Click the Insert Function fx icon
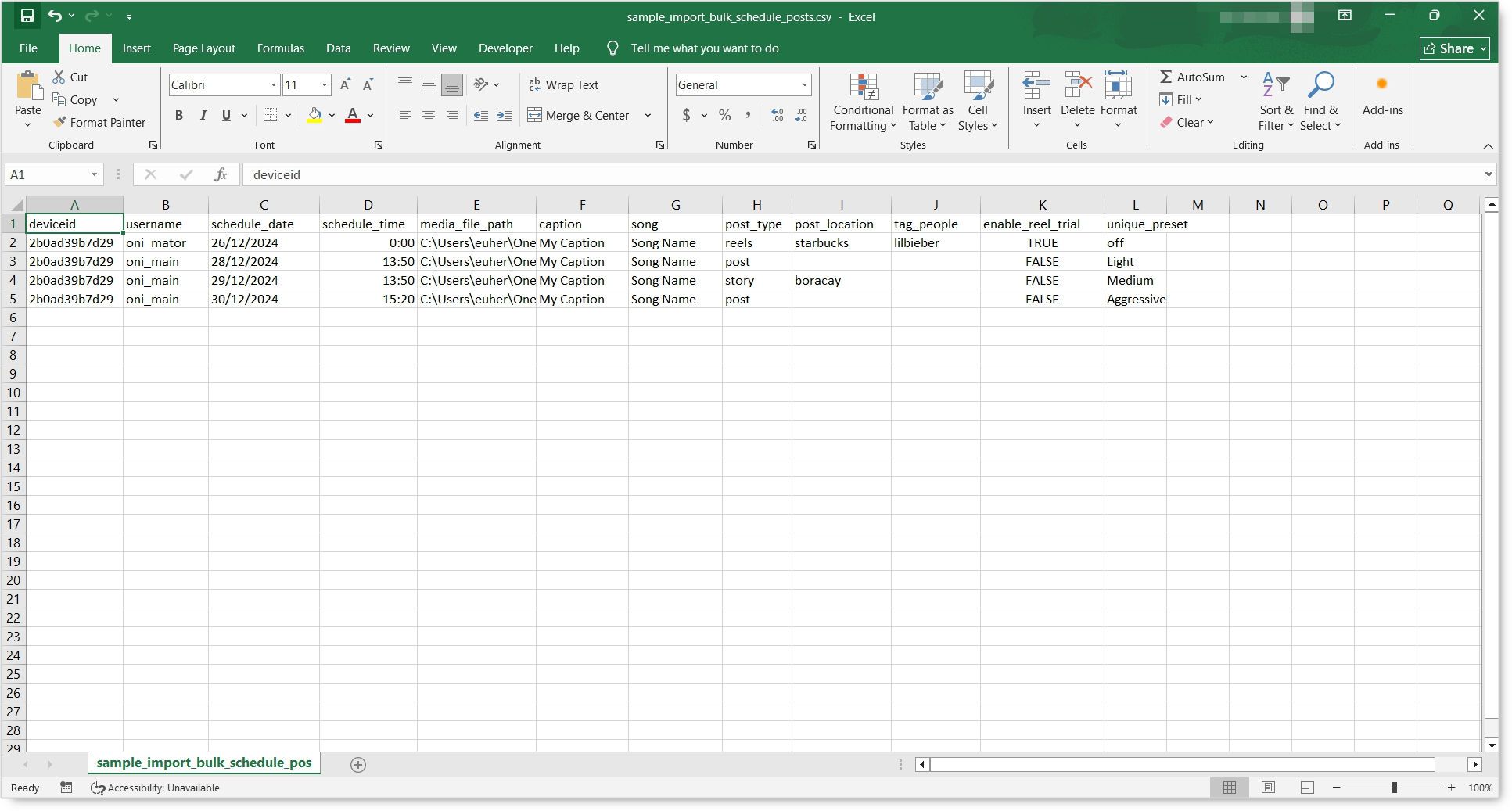 click(x=221, y=174)
